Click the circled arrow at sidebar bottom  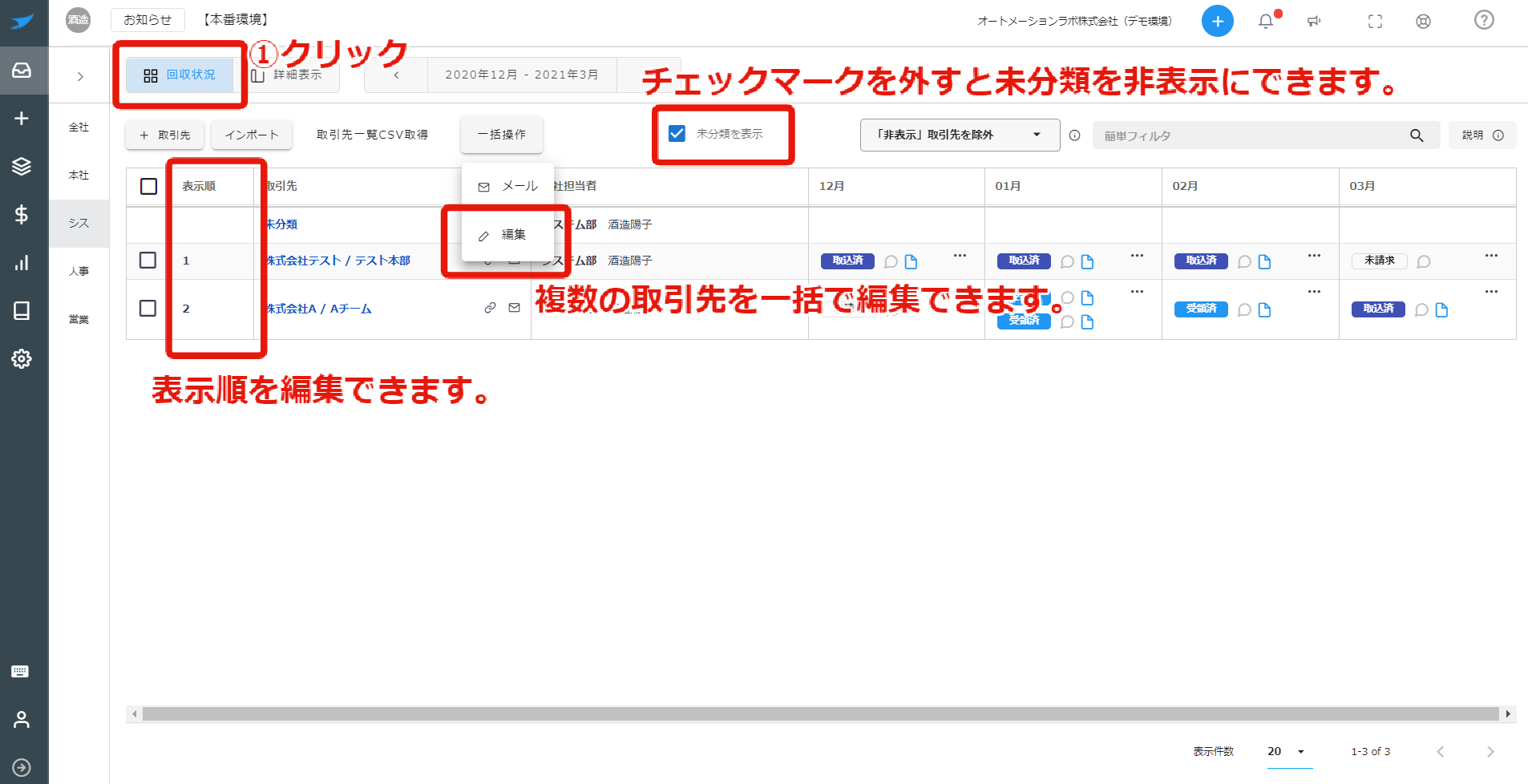22,767
